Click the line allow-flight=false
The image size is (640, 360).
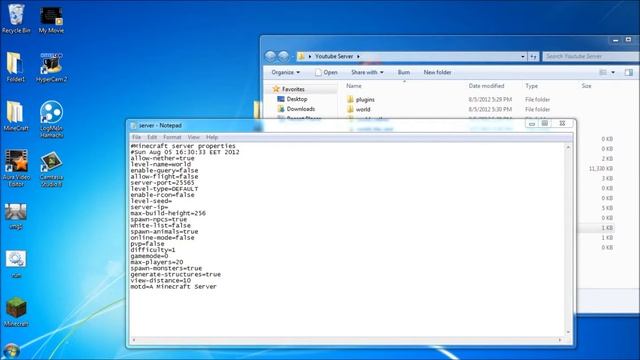(x=164, y=176)
